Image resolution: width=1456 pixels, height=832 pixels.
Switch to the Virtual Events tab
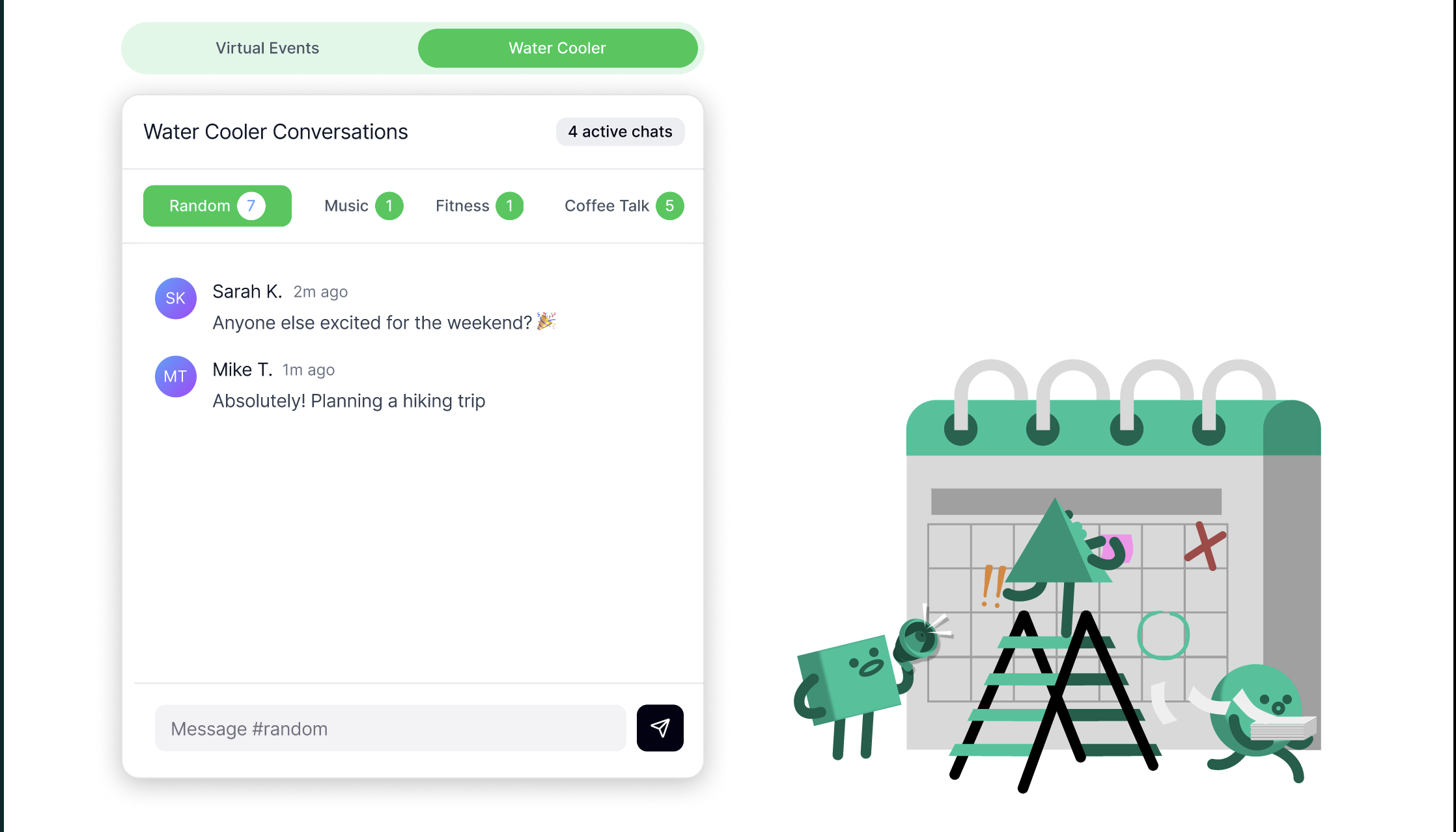(268, 48)
